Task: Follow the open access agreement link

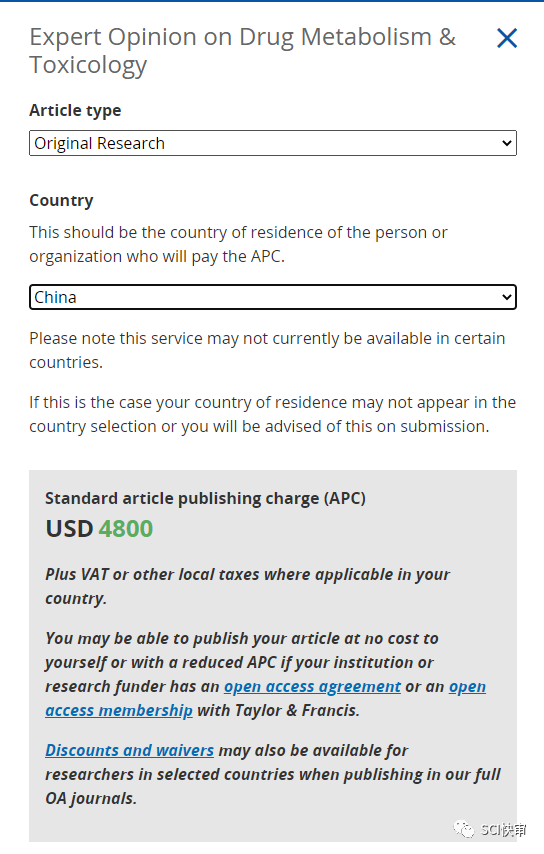Action: 313,687
